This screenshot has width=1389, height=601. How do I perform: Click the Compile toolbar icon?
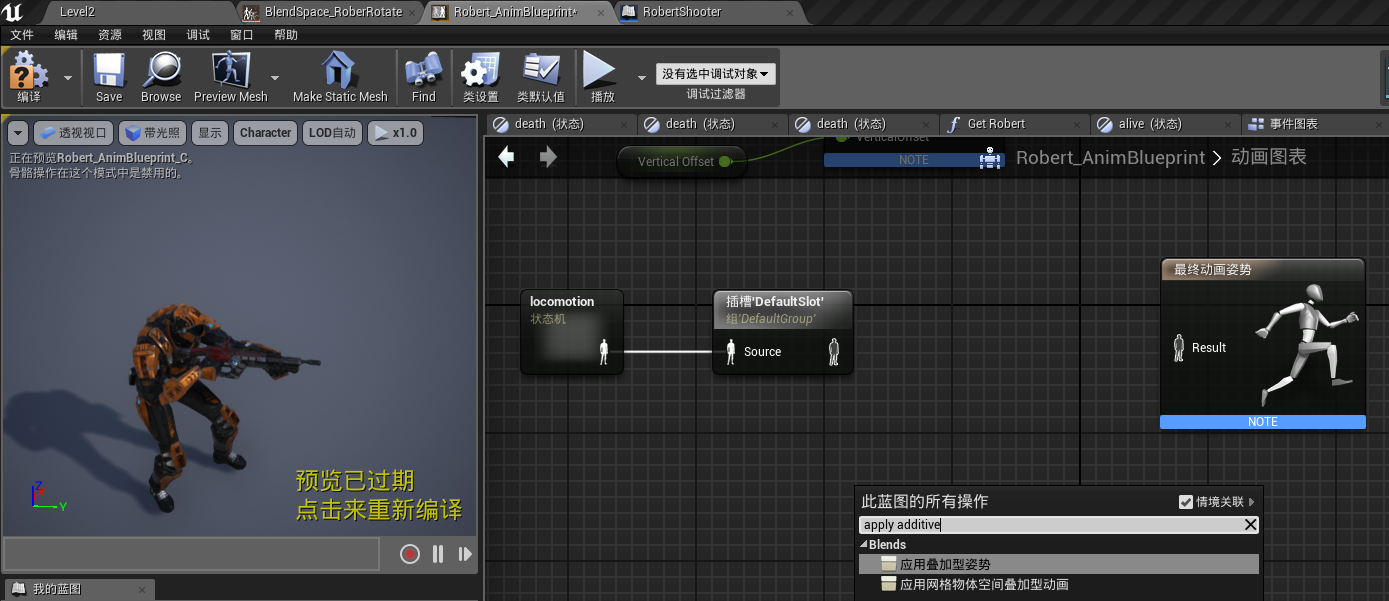[28, 73]
